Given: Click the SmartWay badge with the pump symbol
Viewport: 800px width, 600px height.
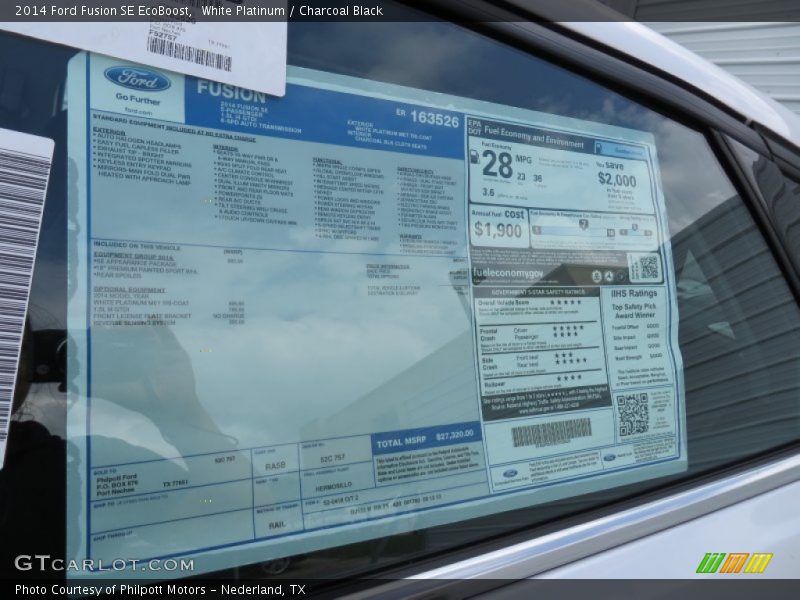Looking at the screenshot, I should (x=620, y=150).
